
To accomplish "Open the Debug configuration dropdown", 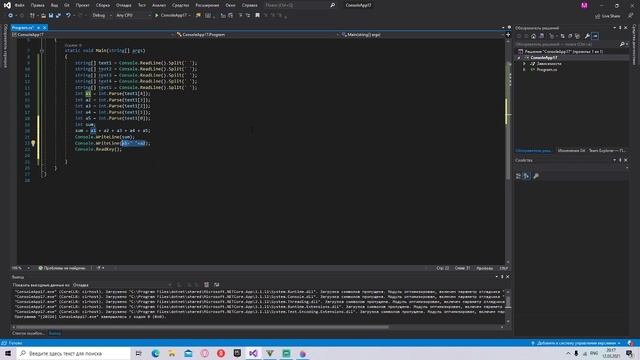I will pos(102,15).
